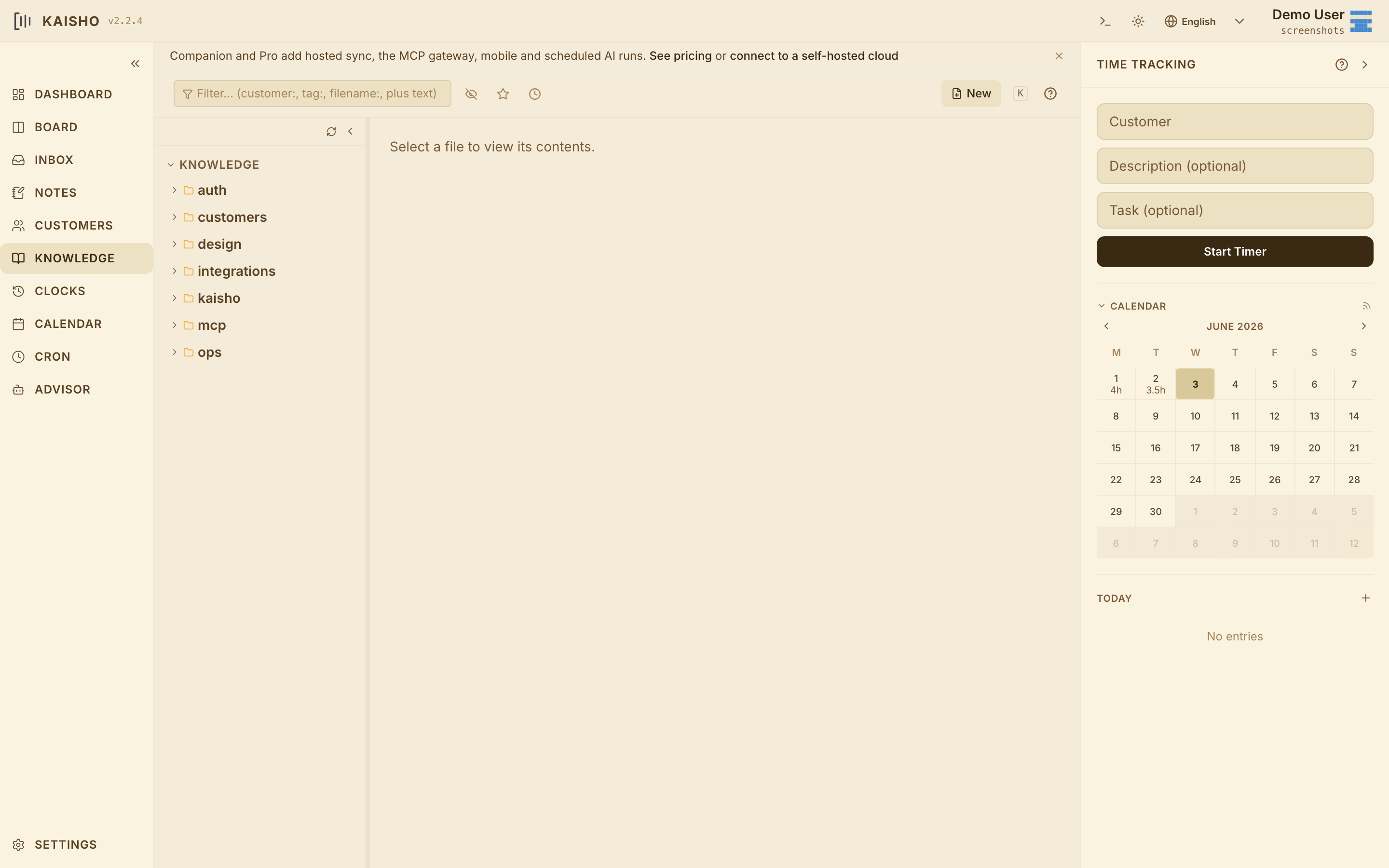
Task: Toggle favorites star filter
Action: [503, 94]
